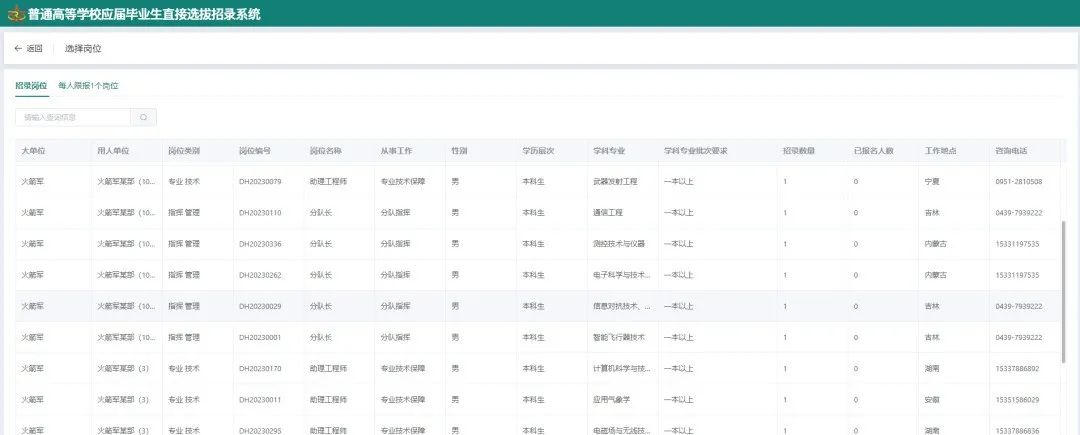The image size is (1080, 435).
Task: Click the military emblem logo in header
Action: (x=14, y=14)
